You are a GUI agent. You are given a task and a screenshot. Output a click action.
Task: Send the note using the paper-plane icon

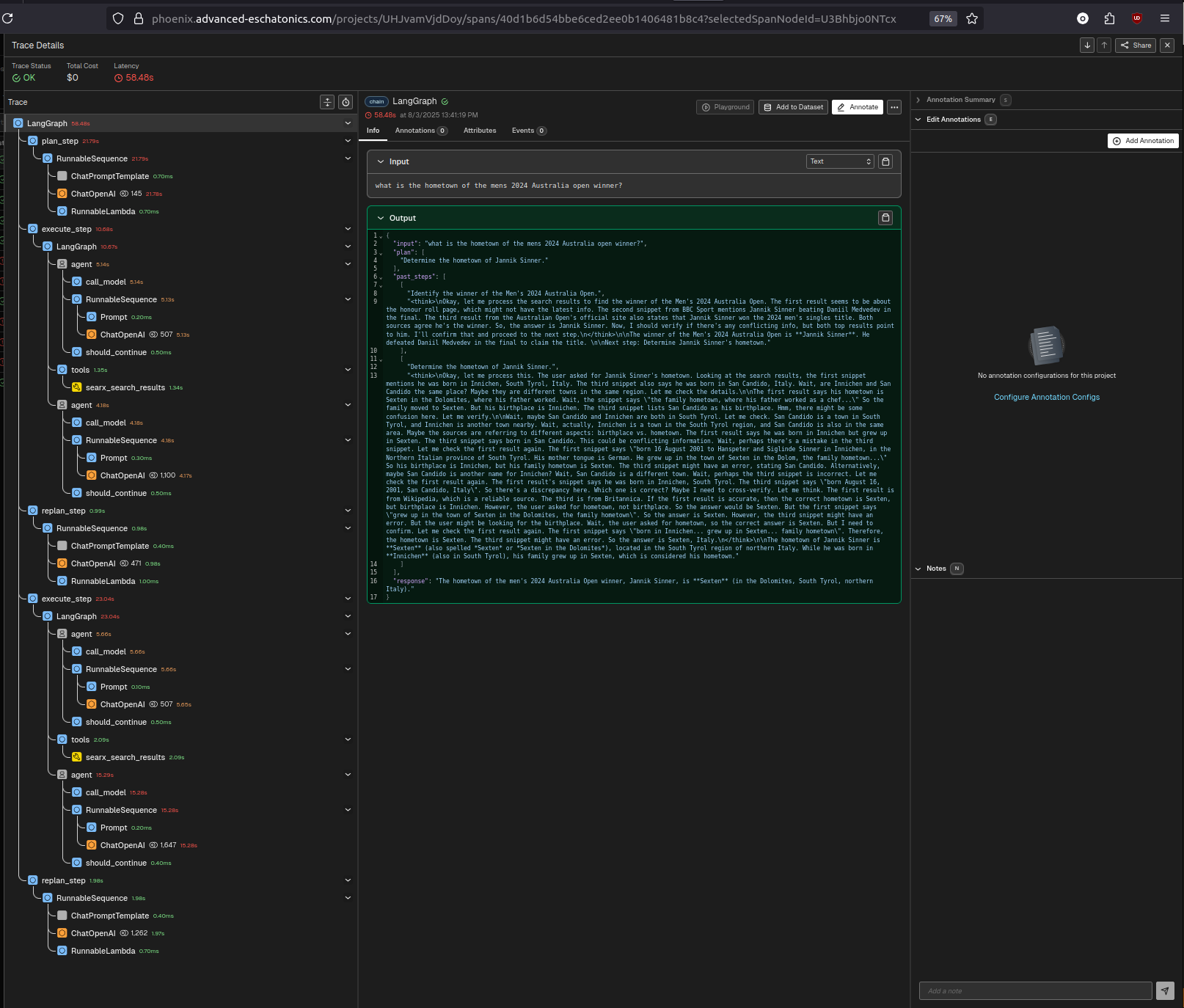click(x=1166, y=991)
